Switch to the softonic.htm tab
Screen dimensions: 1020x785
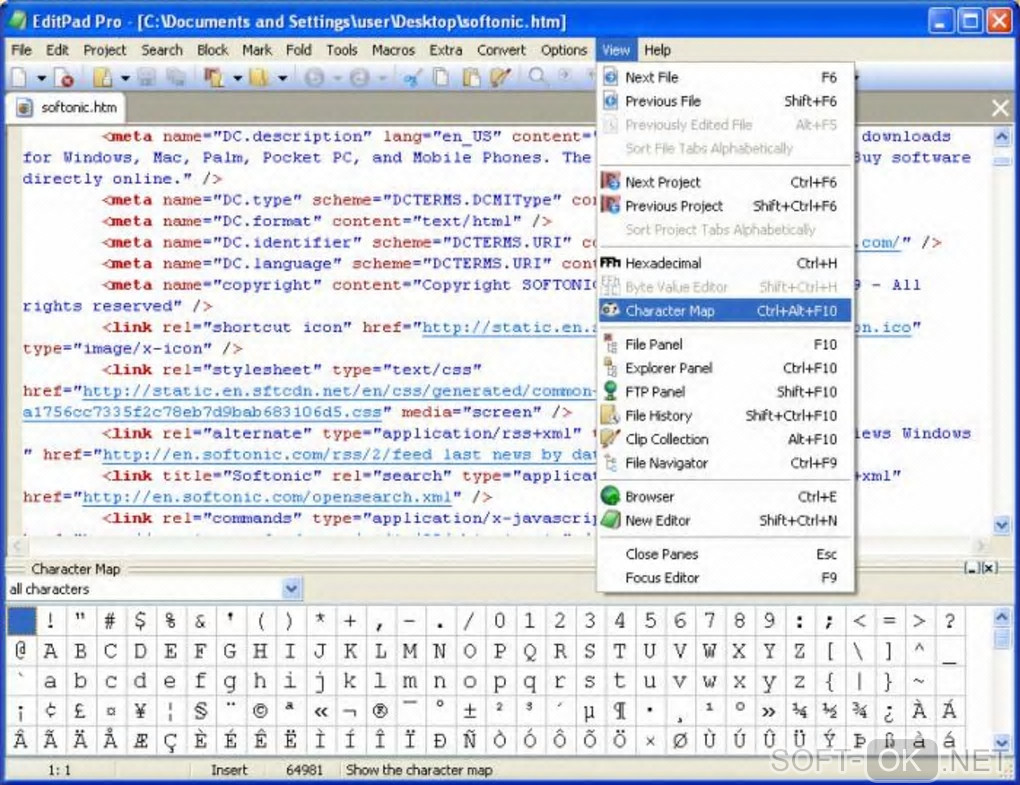(x=66, y=107)
